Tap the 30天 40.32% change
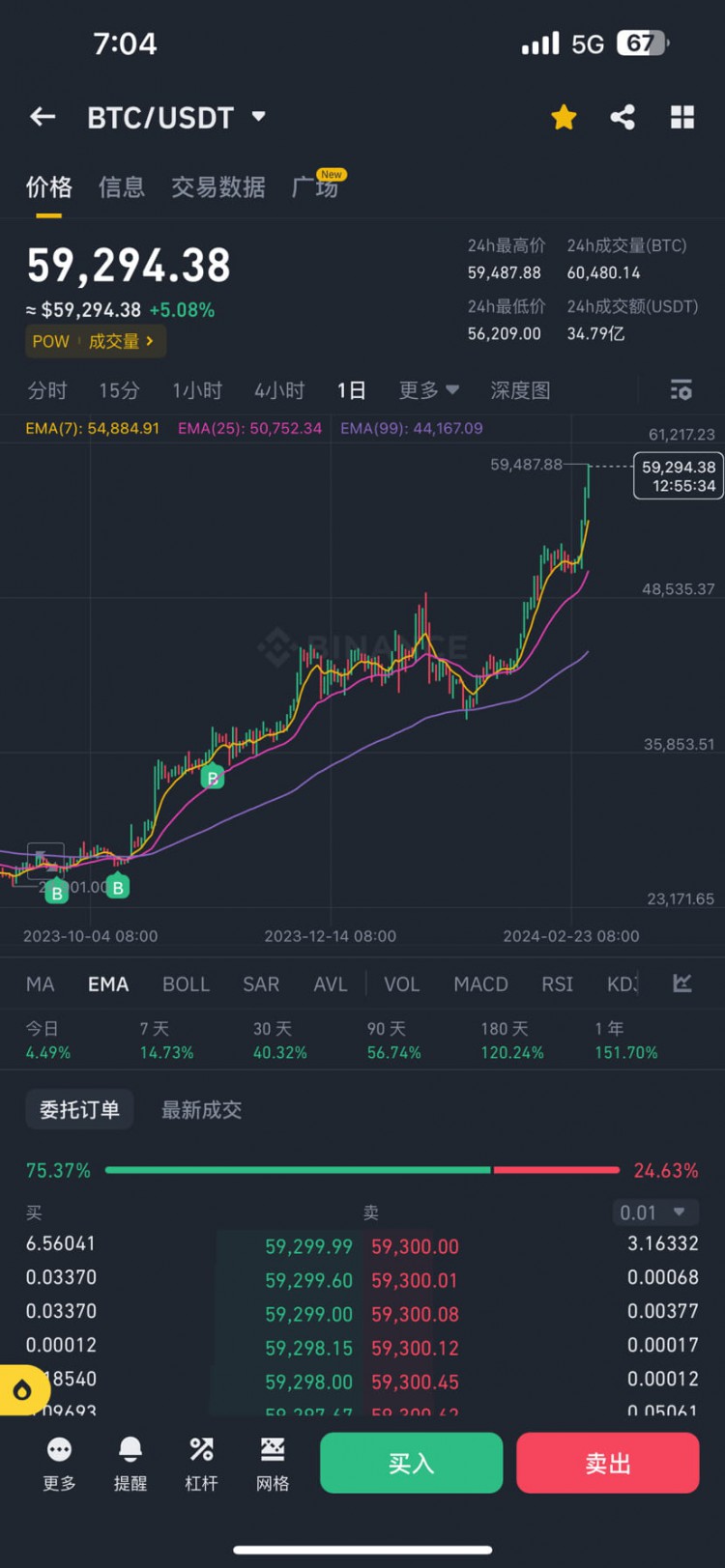This screenshot has height=1568, width=725. point(280,1041)
